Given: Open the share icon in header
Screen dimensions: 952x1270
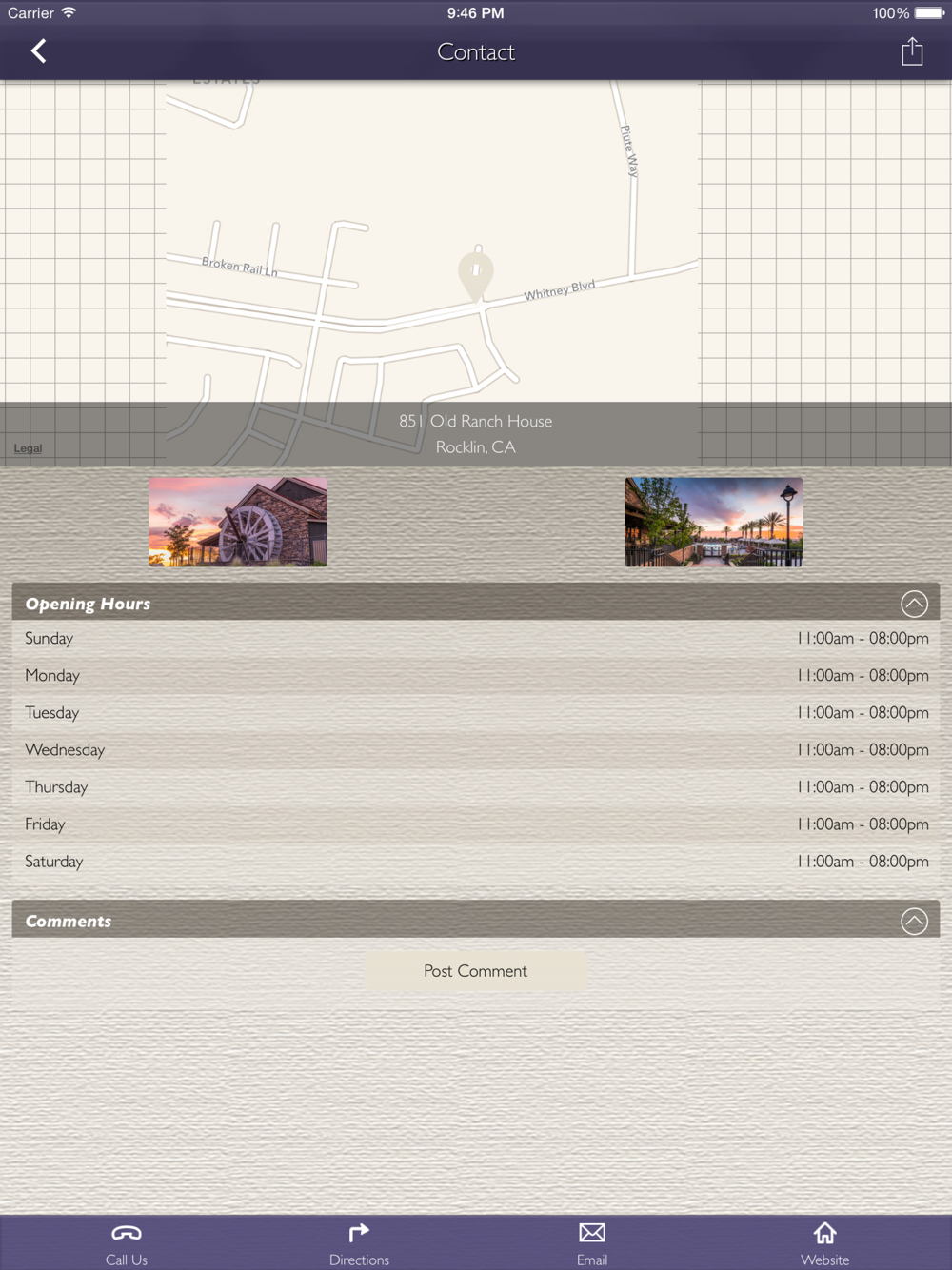Looking at the screenshot, I should click(912, 51).
